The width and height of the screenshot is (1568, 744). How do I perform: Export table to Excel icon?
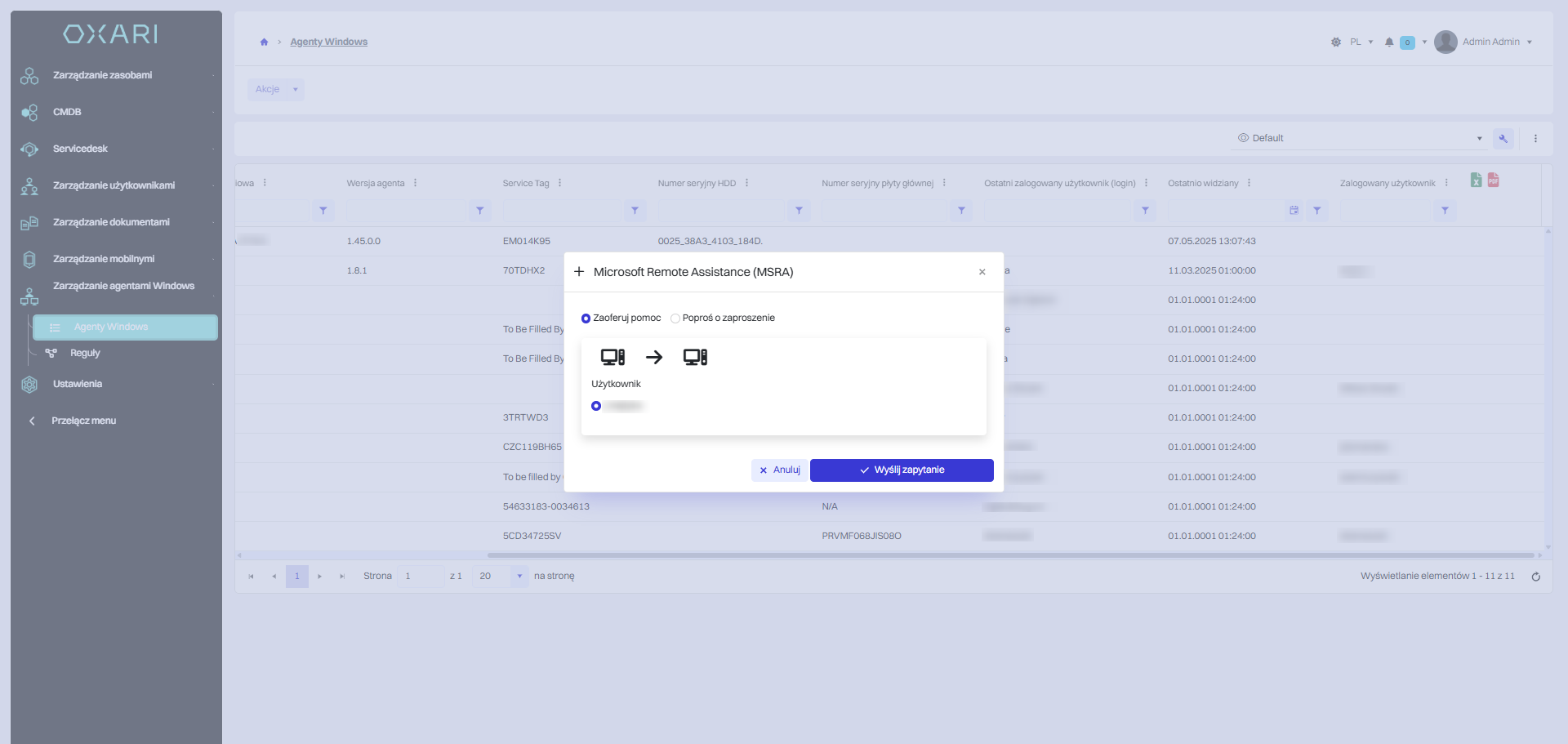[x=1476, y=180]
